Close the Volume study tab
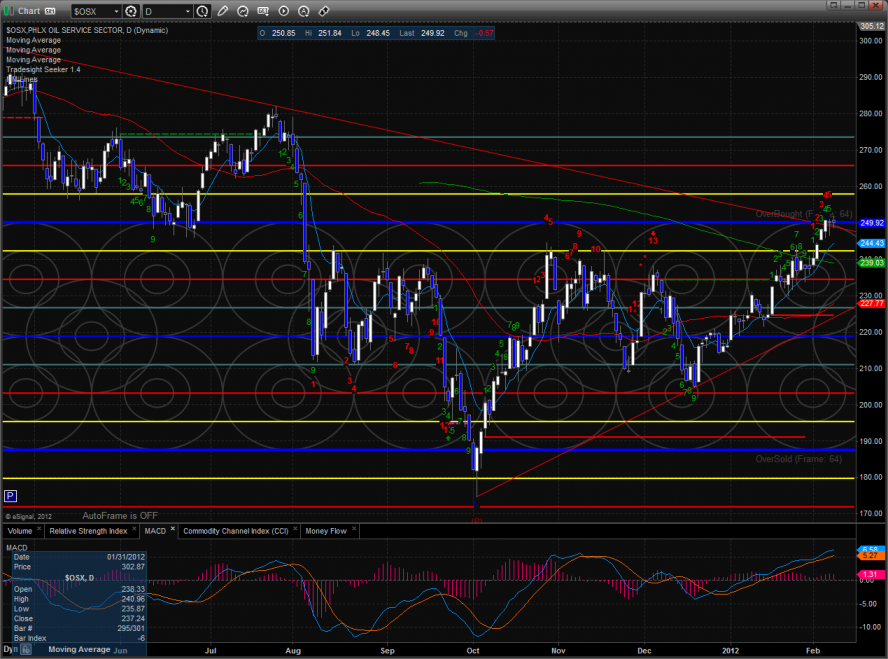 [39, 529]
